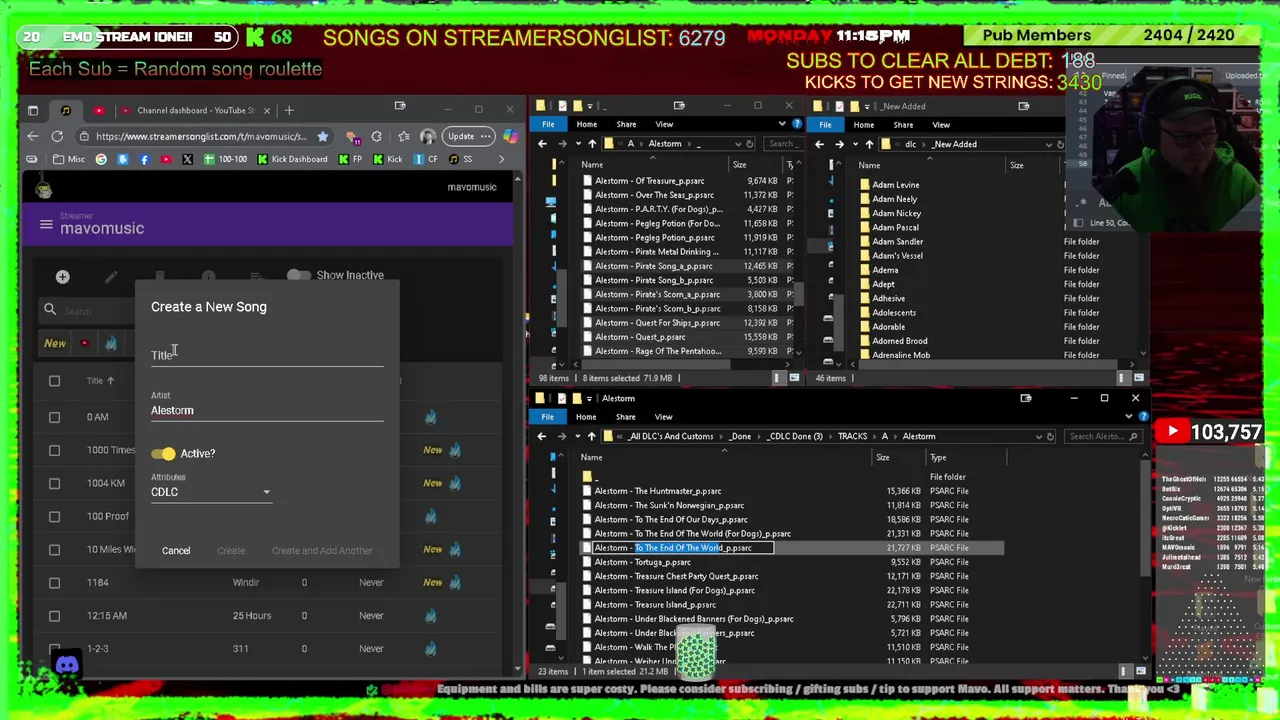Check the checkbox for 100 Proof row
This screenshot has width=1280, height=720.
coord(55,516)
